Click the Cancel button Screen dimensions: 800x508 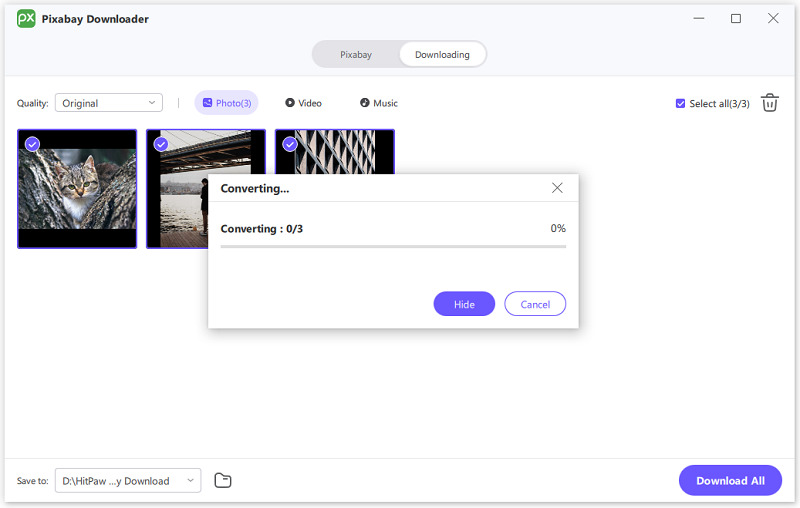[535, 304]
